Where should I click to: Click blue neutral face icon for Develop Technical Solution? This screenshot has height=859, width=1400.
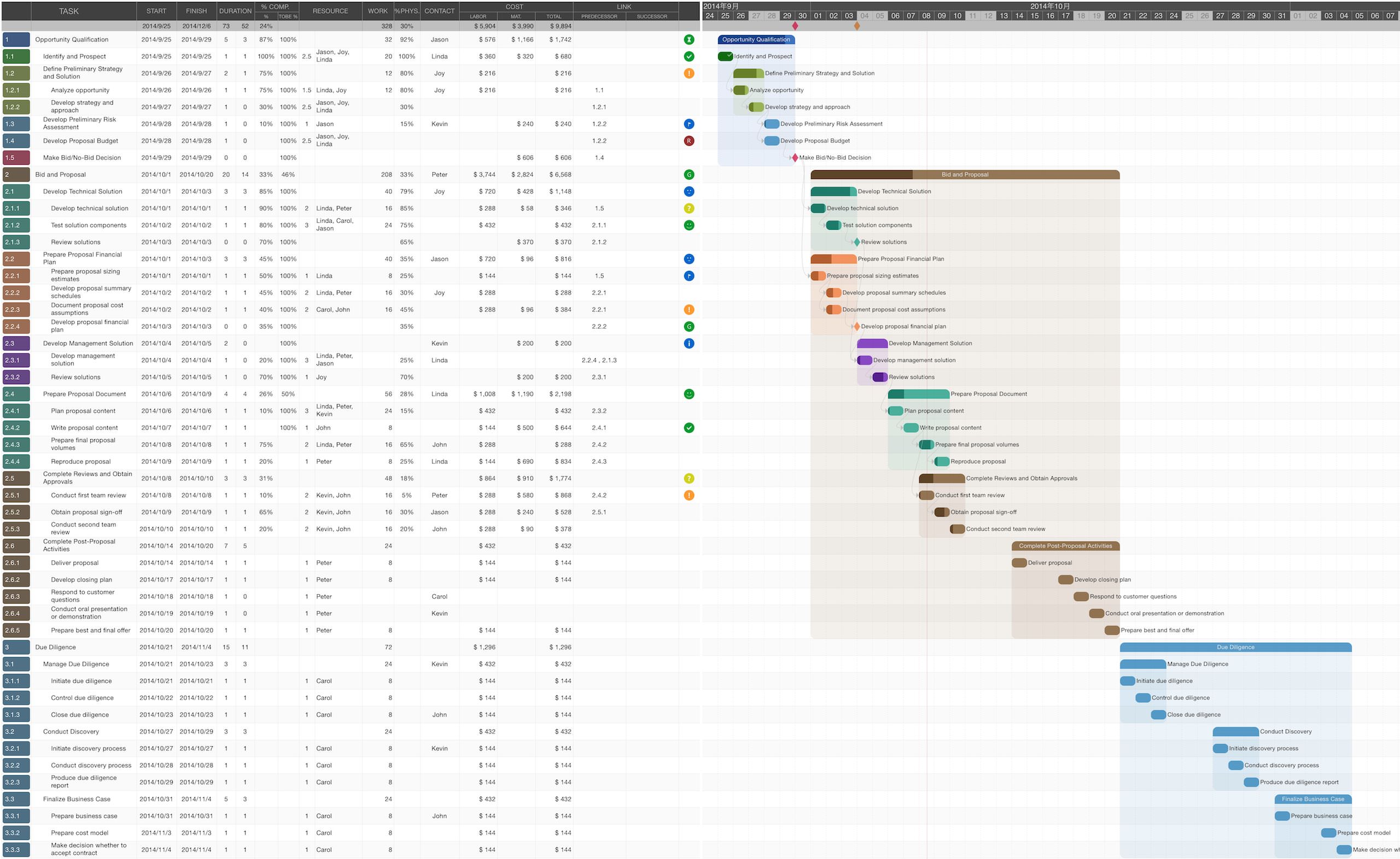(x=689, y=191)
